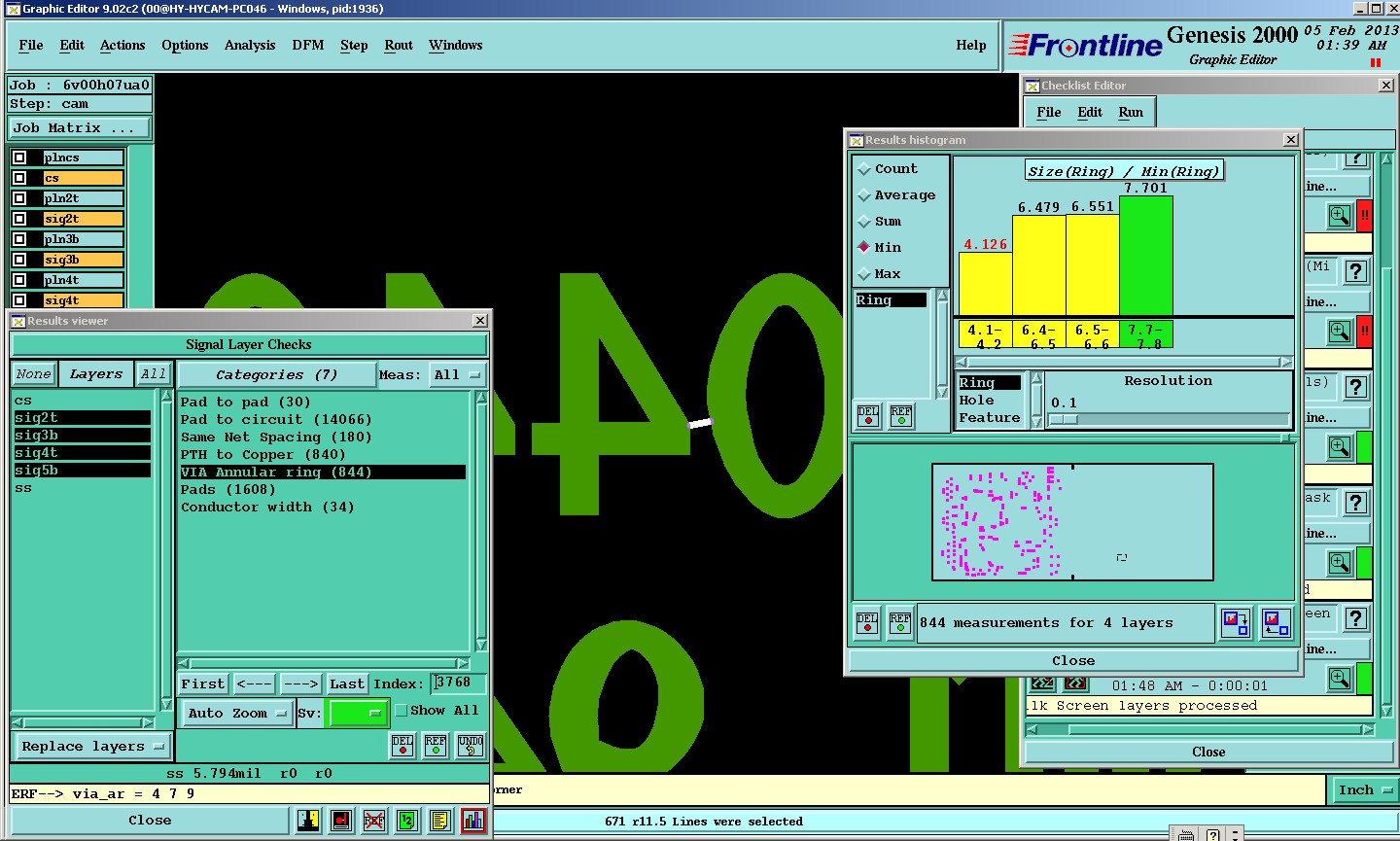Click the yellow 4.126 histogram bar
The image size is (1400, 841).
click(x=986, y=284)
